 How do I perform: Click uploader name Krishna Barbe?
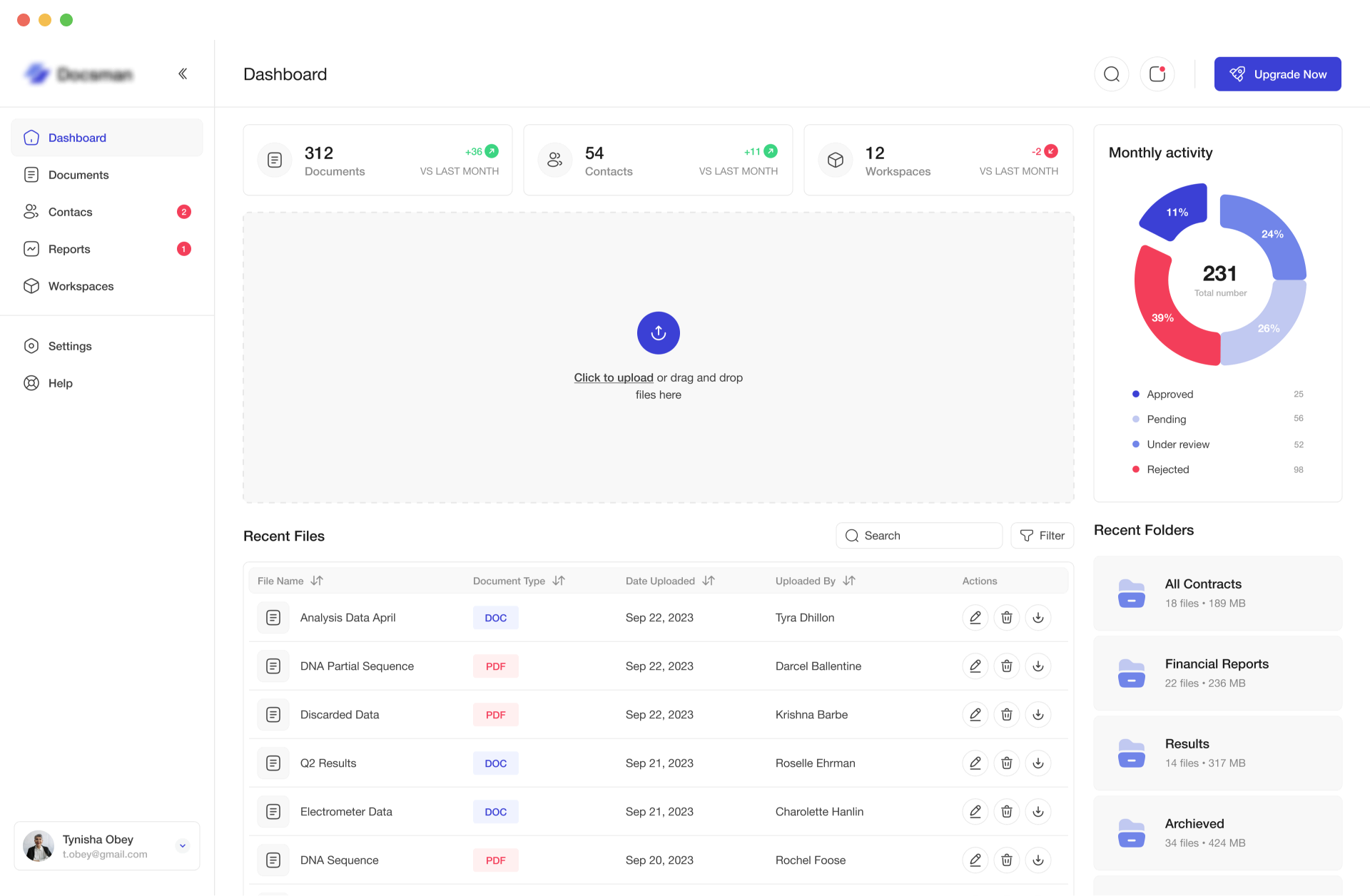pyautogui.click(x=811, y=715)
